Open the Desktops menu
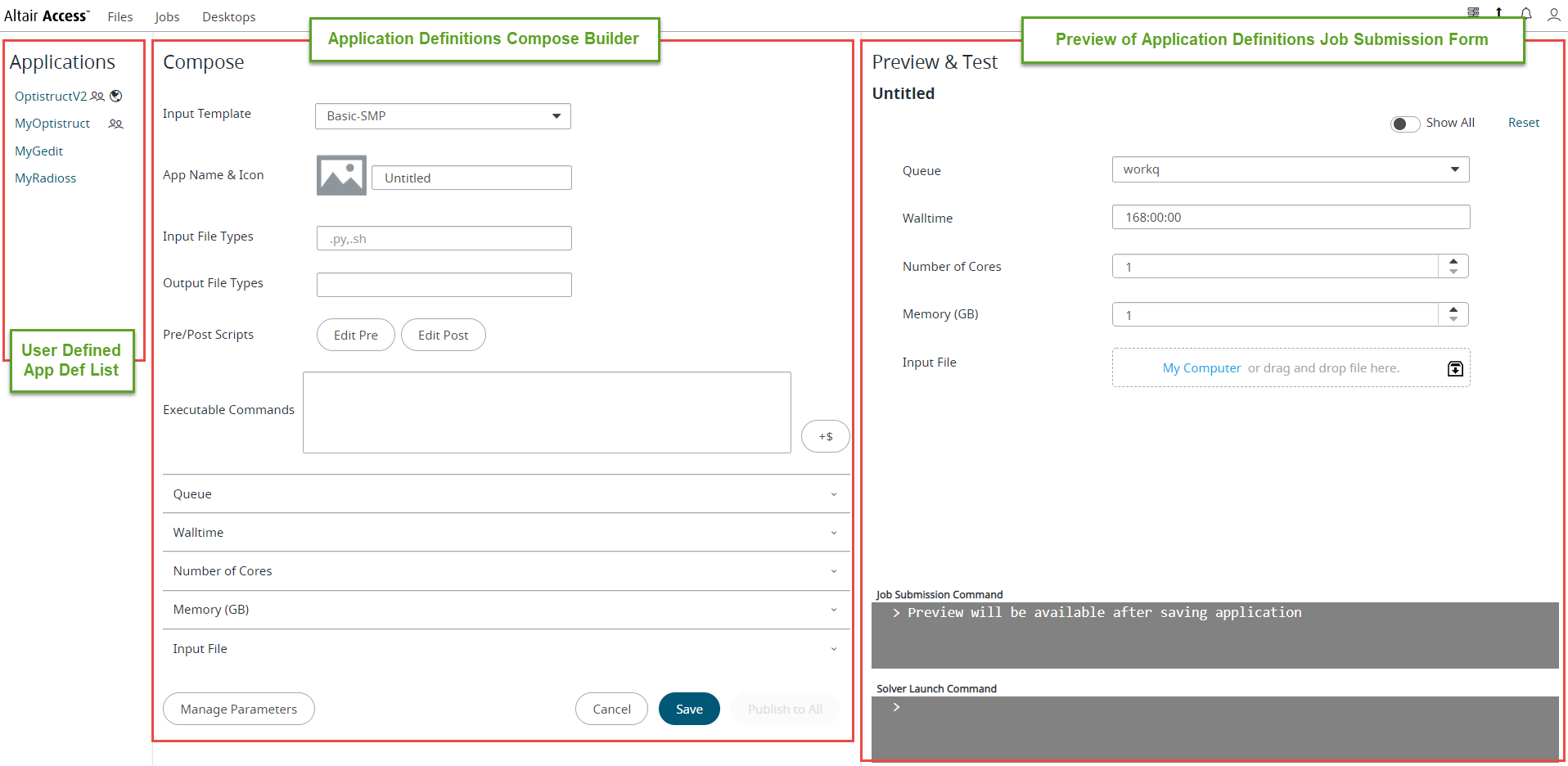 coord(229,16)
